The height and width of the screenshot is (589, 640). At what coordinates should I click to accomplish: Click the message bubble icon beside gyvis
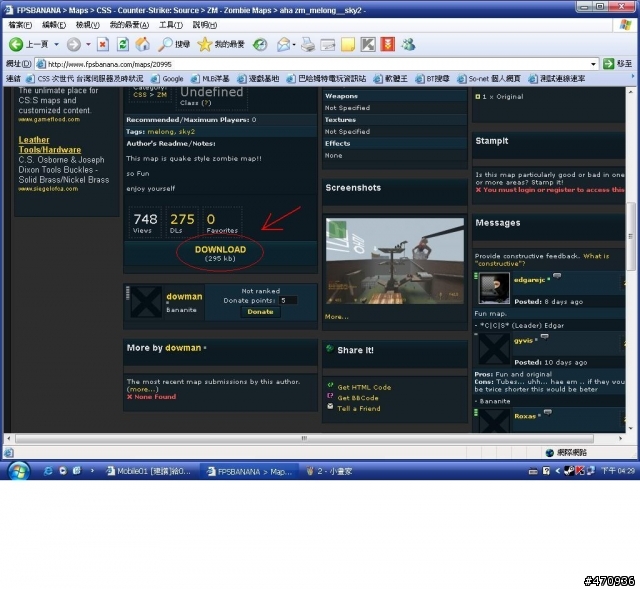click(x=544, y=337)
